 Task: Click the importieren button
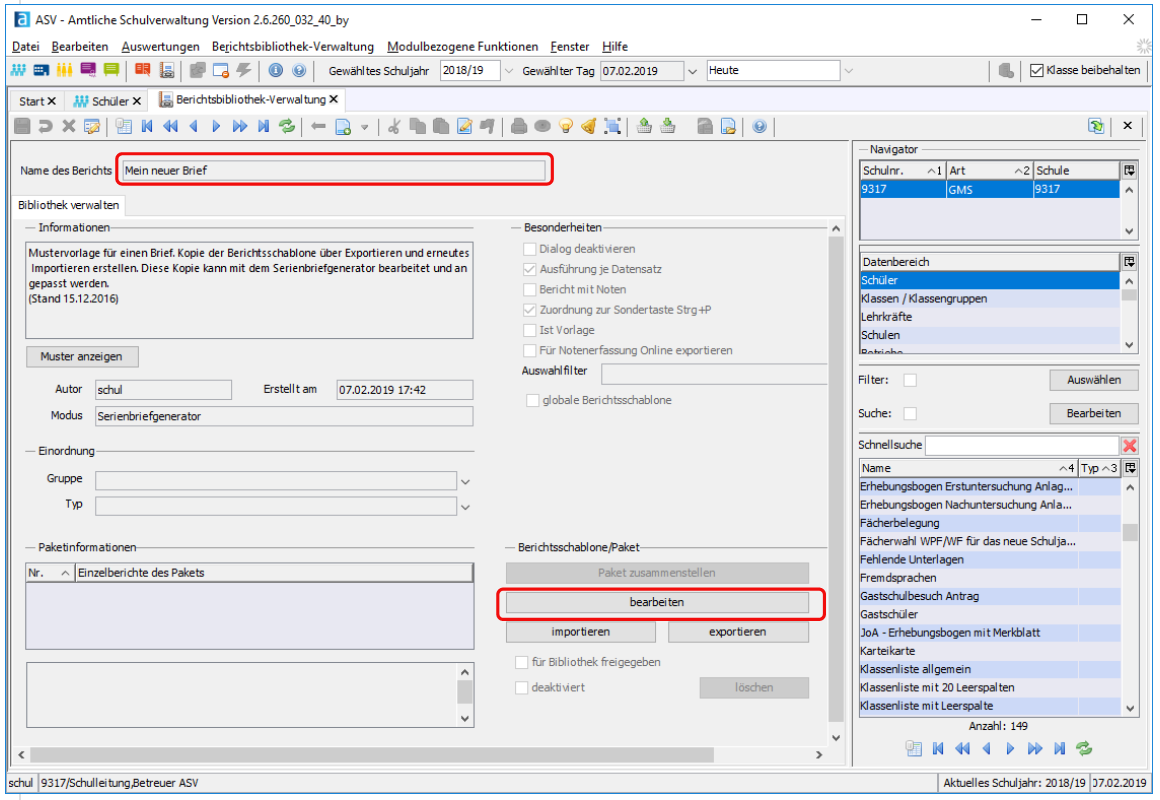[x=581, y=632]
